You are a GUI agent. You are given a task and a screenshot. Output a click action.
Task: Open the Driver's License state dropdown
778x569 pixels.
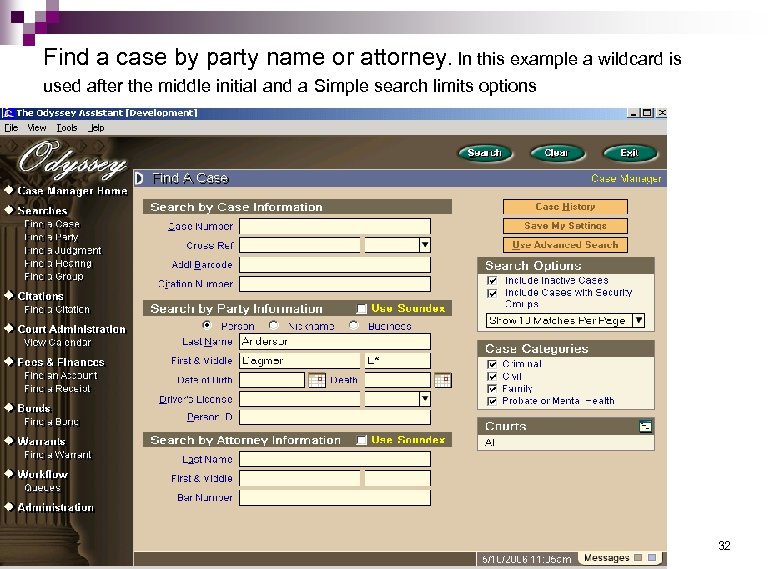(425, 399)
